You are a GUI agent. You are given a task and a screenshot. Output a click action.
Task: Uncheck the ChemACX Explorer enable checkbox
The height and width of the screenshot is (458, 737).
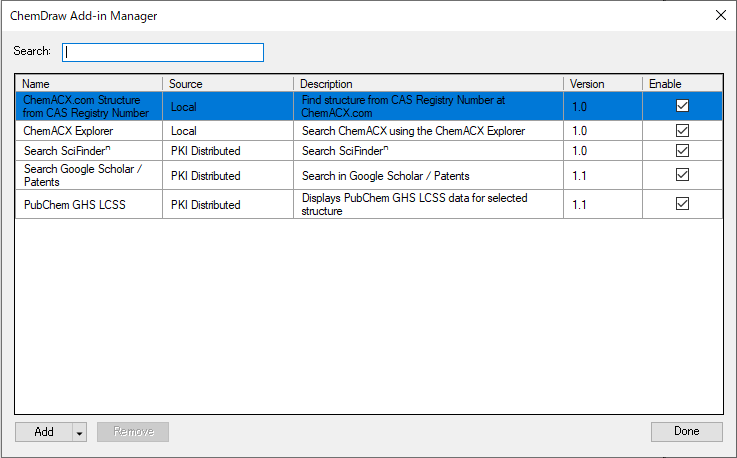click(x=682, y=130)
